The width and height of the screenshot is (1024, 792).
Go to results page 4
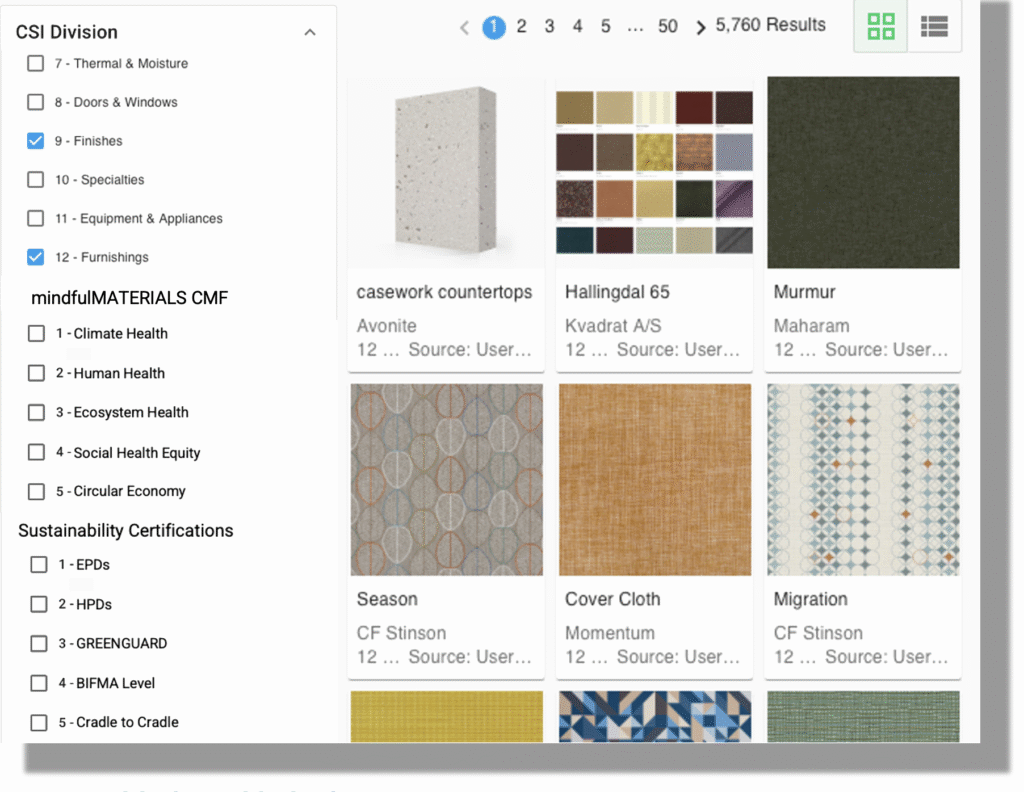pos(577,27)
